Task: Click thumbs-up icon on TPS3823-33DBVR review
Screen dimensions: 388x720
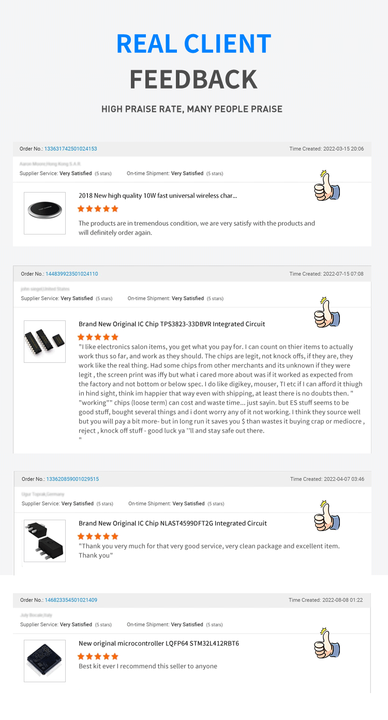Action: 326,312
